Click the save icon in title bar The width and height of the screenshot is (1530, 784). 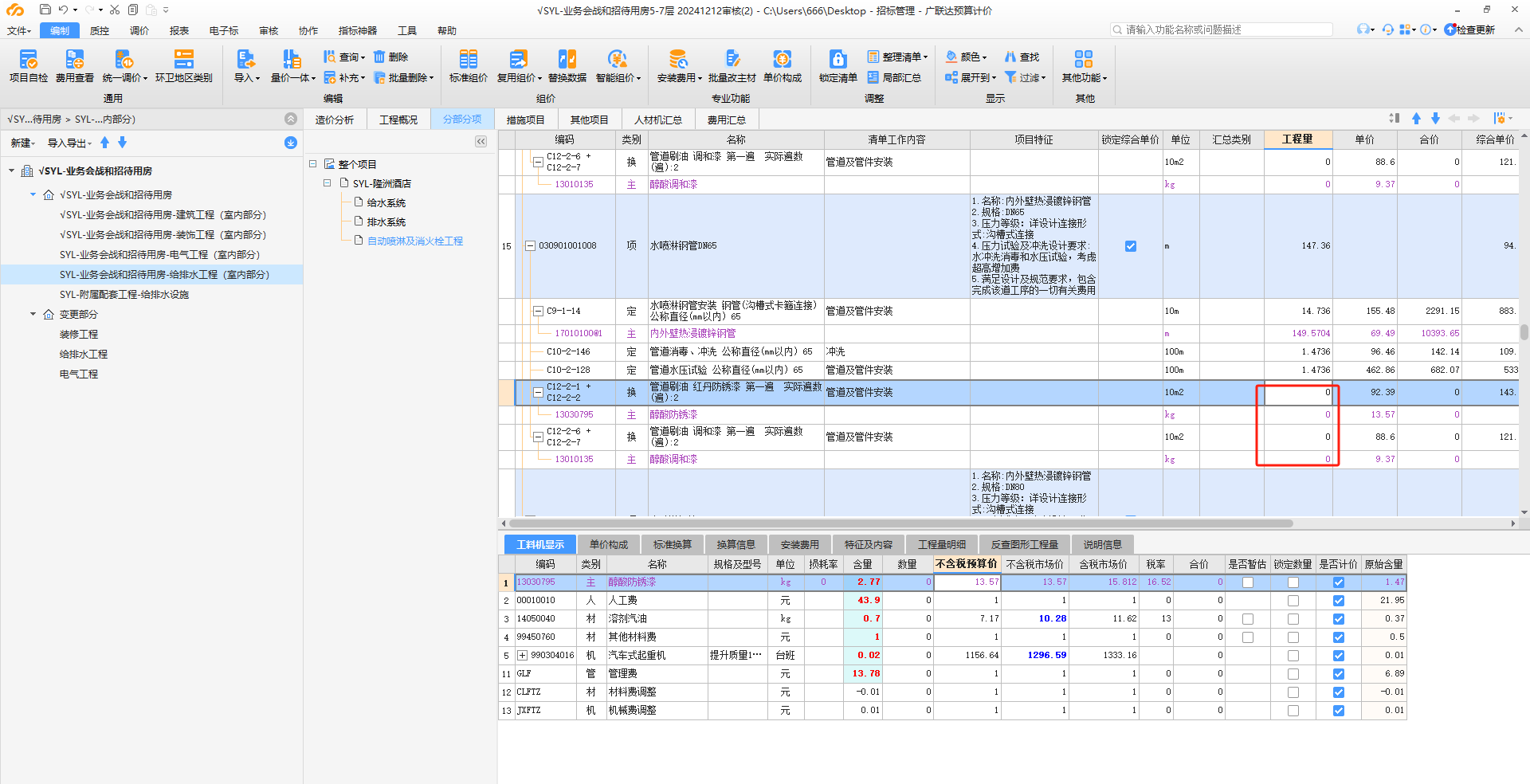(45, 10)
